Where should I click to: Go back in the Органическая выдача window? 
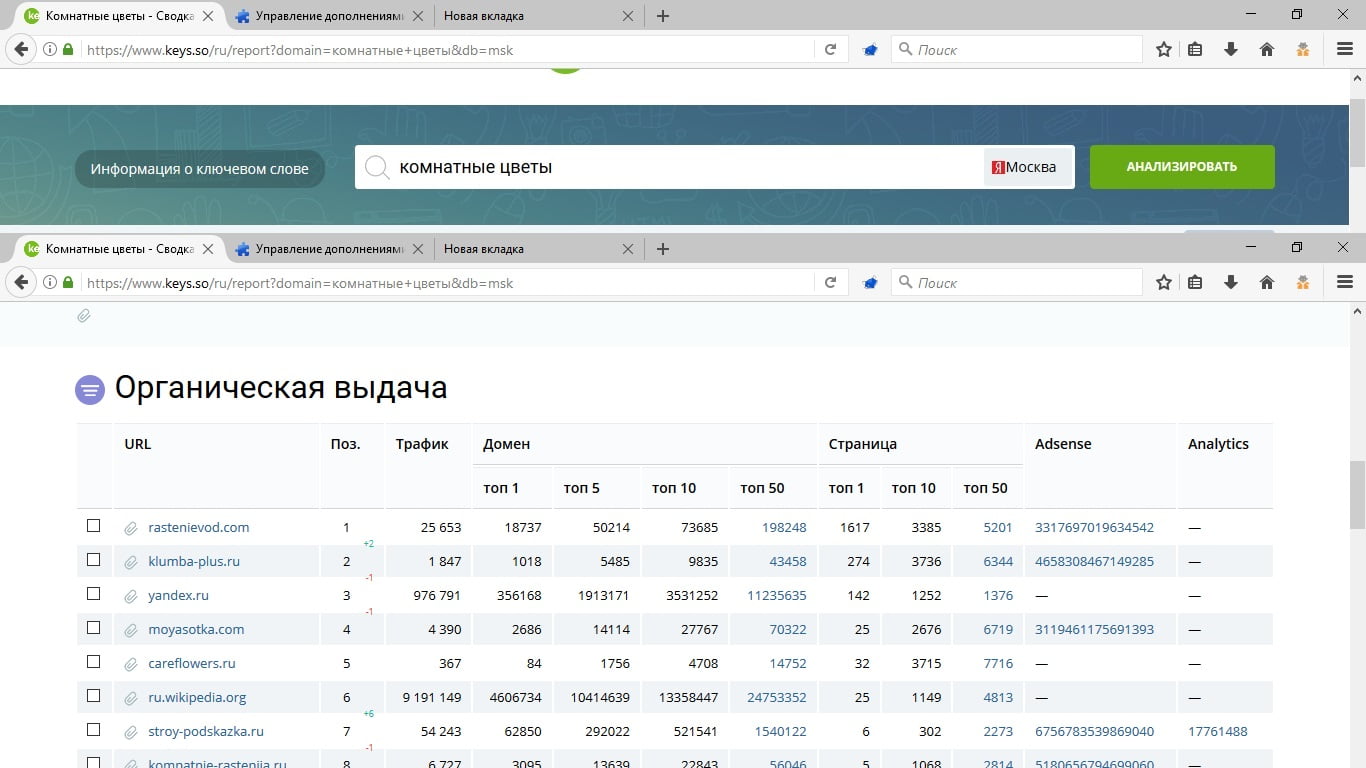tap(21, 283)
